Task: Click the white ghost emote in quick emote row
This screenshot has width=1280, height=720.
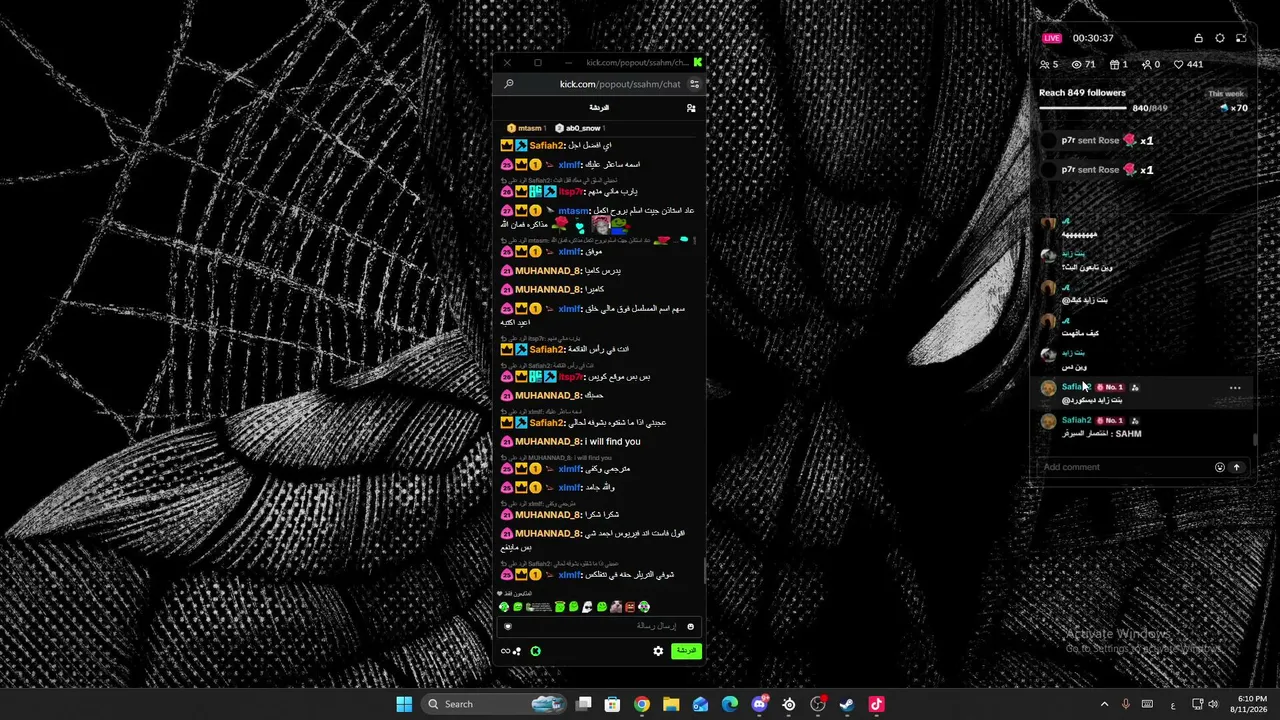Action: pos(588,607)
